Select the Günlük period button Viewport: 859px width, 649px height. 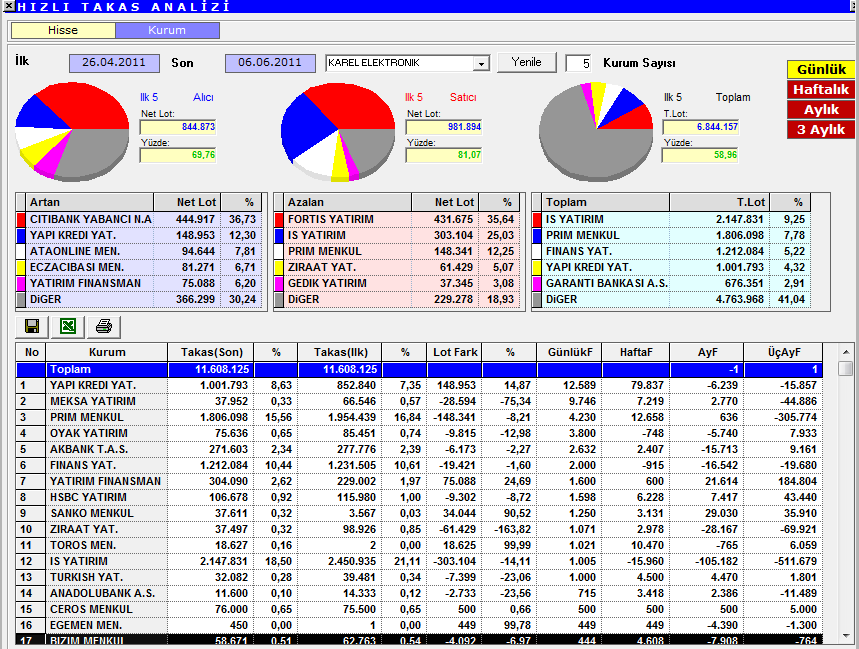(821, 70)
